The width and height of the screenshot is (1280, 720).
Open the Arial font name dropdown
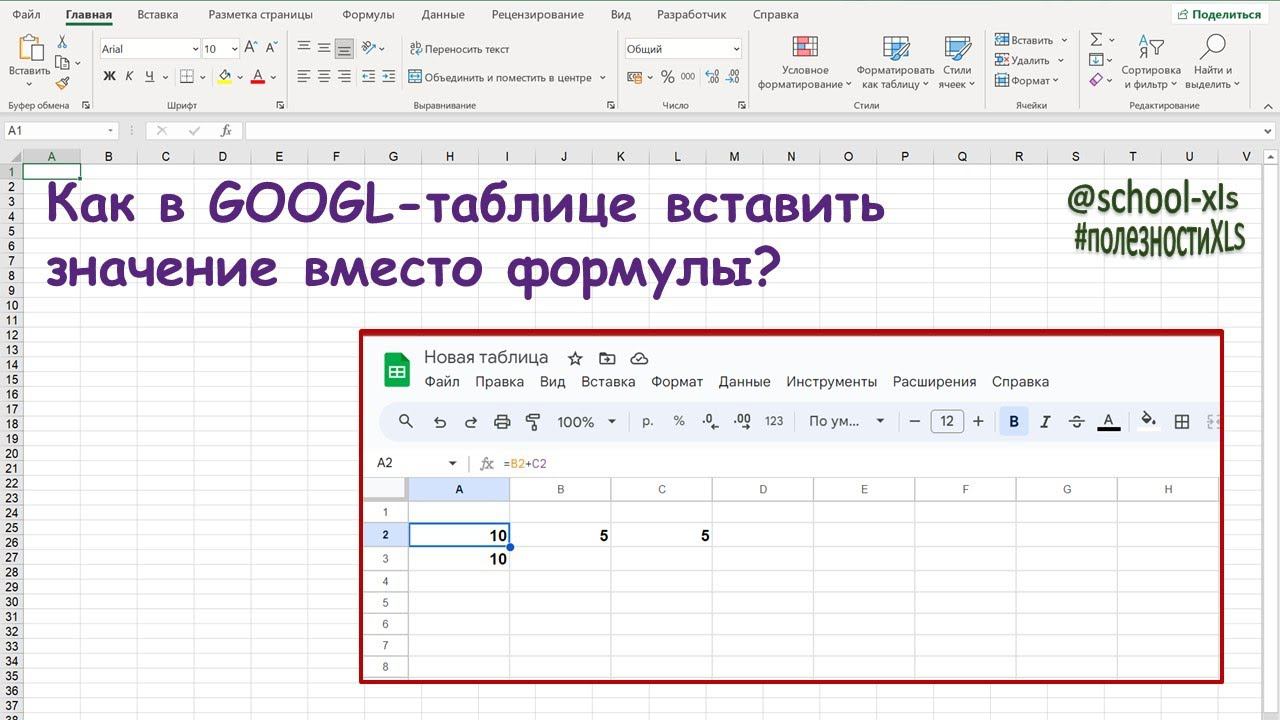(x=195, y=49)
